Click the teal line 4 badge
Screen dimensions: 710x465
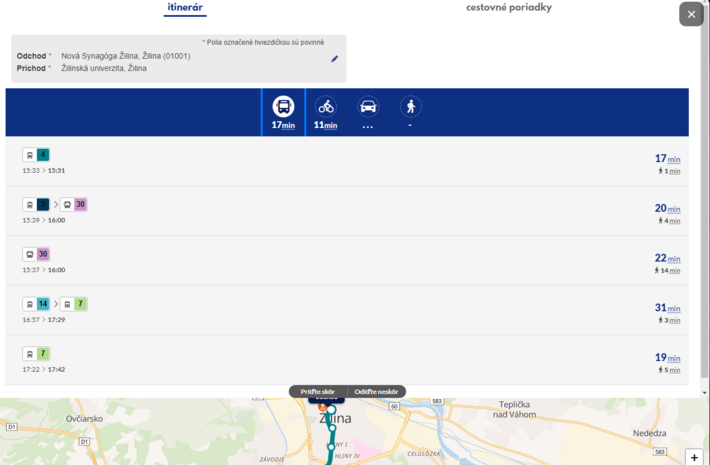pyautogui.click(x=43, y=155)
